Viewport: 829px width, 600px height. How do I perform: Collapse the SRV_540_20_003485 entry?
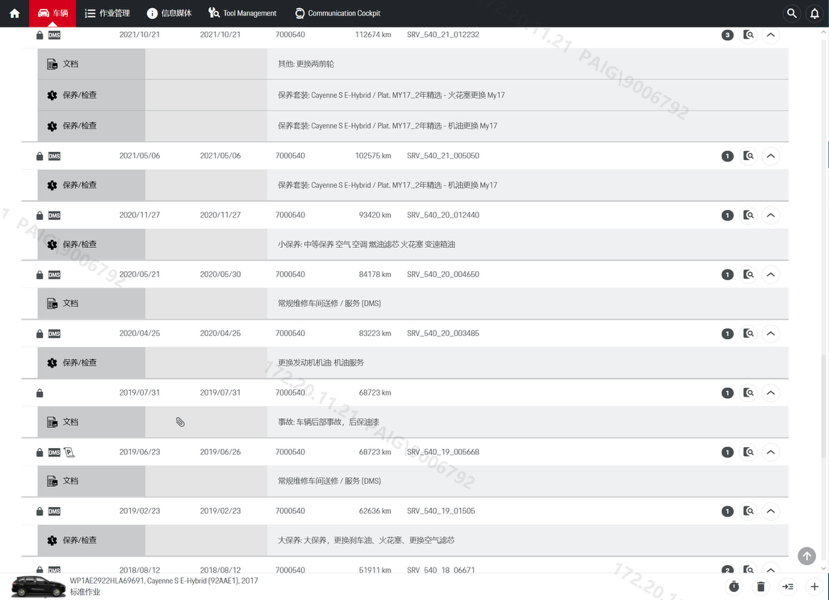click(x=771, y=334)
